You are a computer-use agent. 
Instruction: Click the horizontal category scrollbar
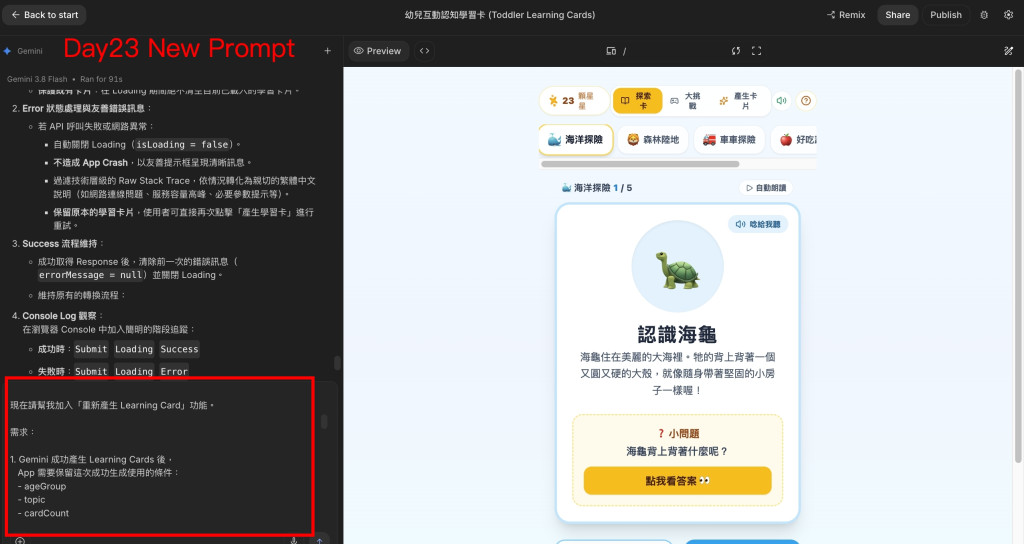(640, 165)
